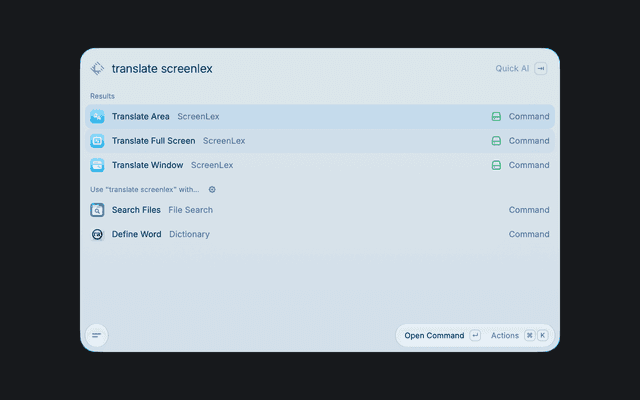The height and width of the screenshot is (400, 640).
Task: Click the "ScreenLex" subtitle in the Translate Full Screen row
Action: (224, 141)
